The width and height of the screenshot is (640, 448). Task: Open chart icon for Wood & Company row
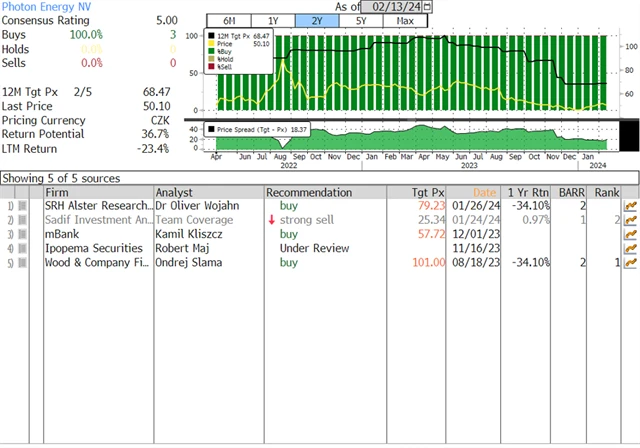tap(630, 263)
